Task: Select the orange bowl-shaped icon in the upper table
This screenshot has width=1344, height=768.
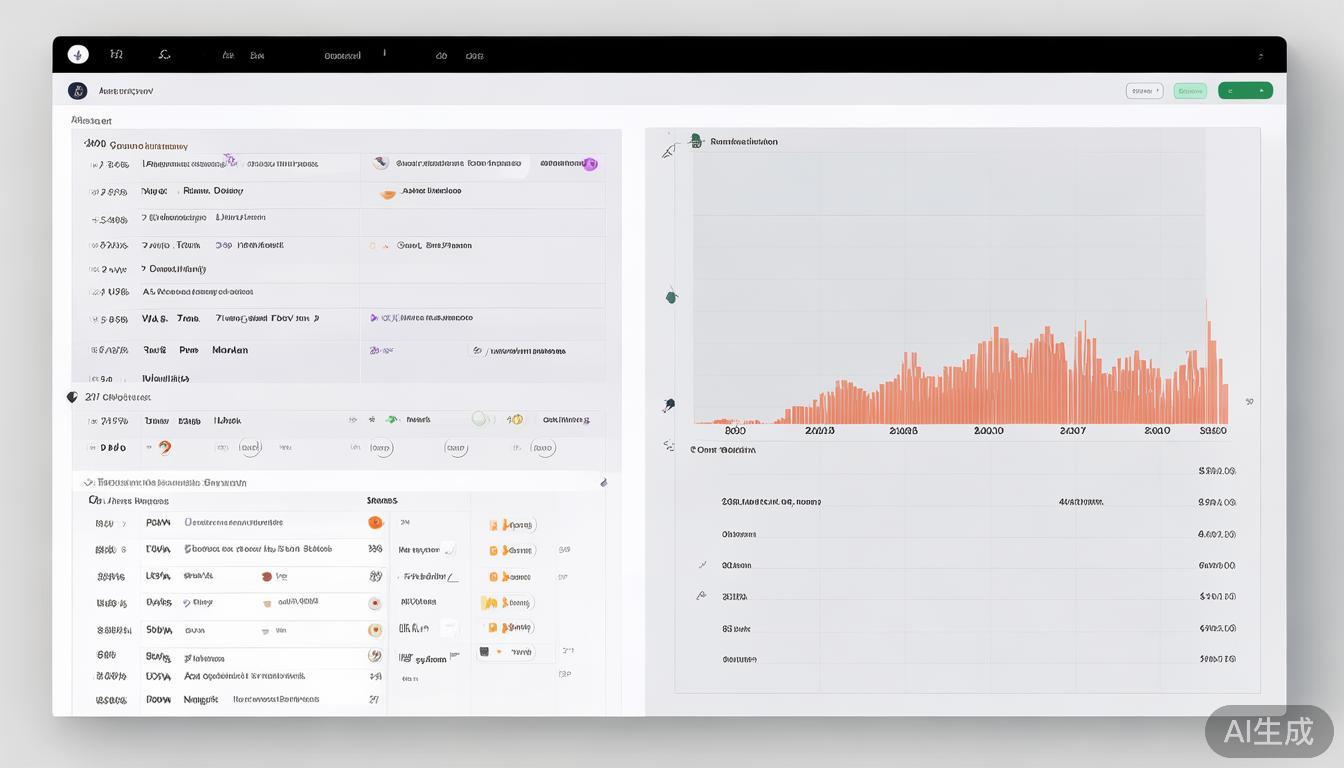Action: coord(387,193)
